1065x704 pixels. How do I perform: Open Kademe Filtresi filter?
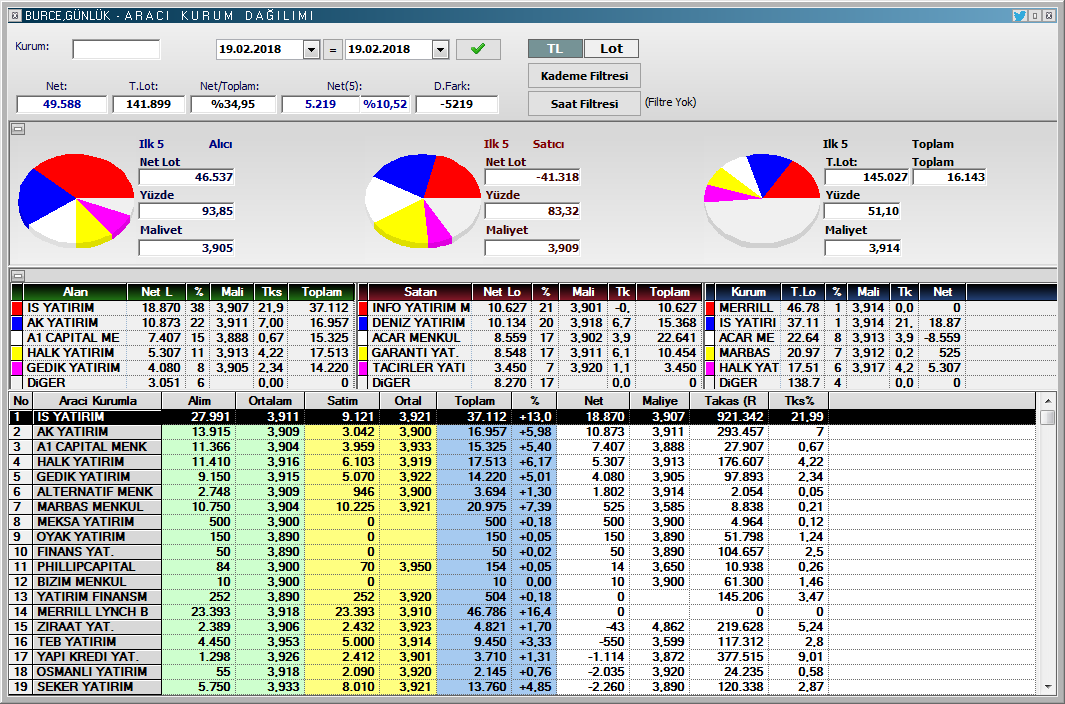584,75
